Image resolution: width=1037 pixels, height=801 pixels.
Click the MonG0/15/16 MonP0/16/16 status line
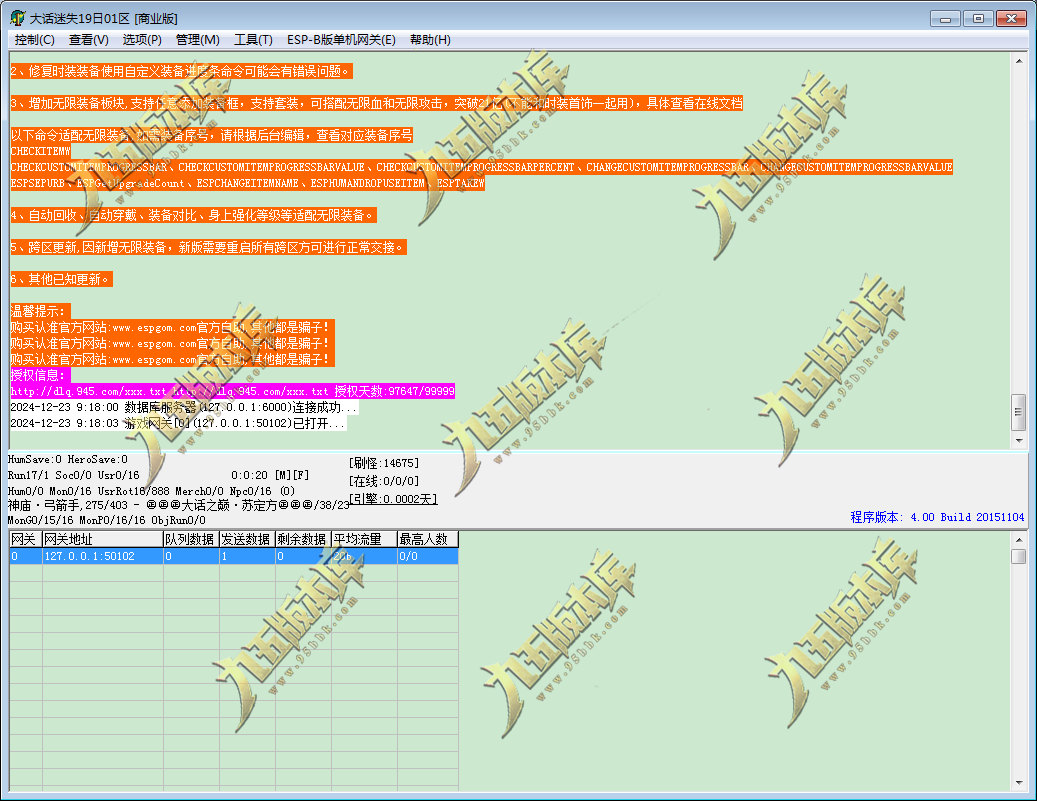pyautogui.click(x=106, y=521)
